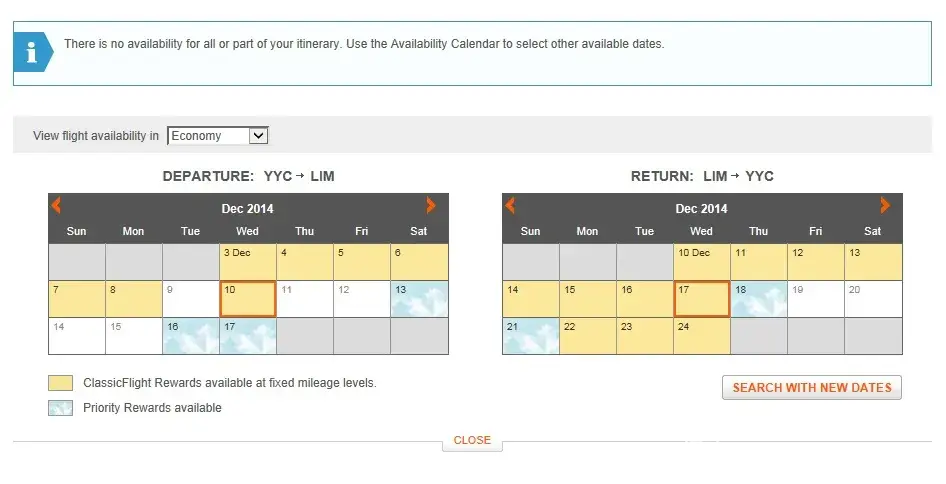Choose return date 24
Screen dimensions: 946x484
coord(702,336)
